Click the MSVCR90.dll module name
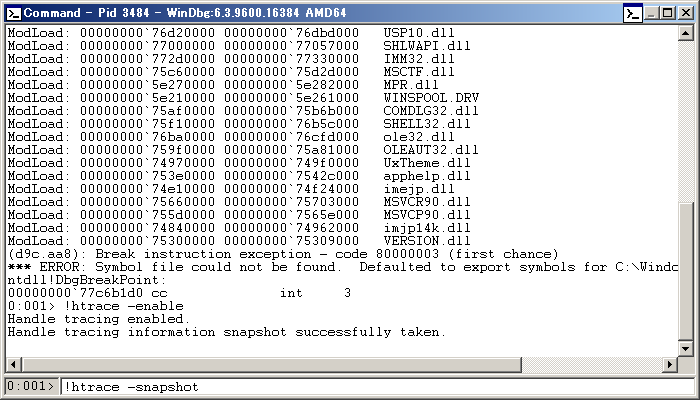The height and width of the screenshot is (400, 700). (427, 201)
